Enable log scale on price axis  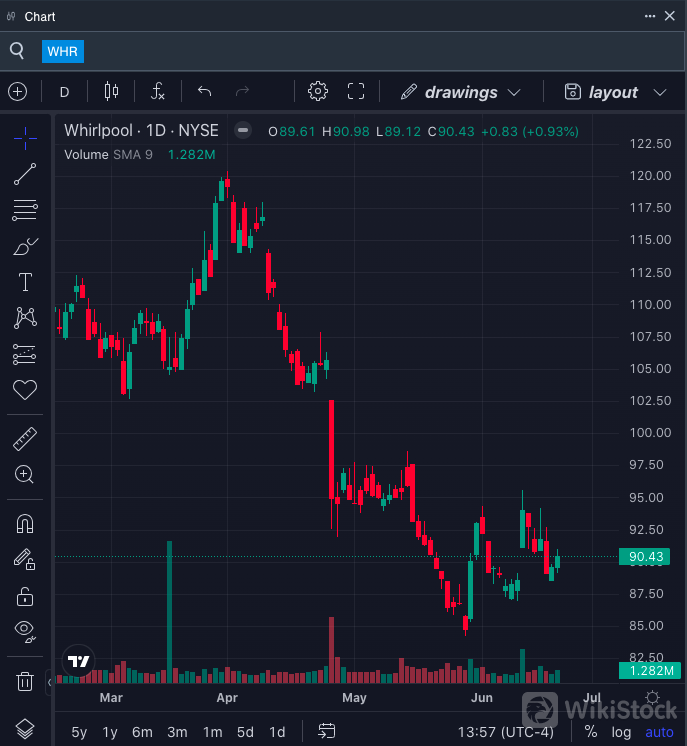tap(621, 732)
